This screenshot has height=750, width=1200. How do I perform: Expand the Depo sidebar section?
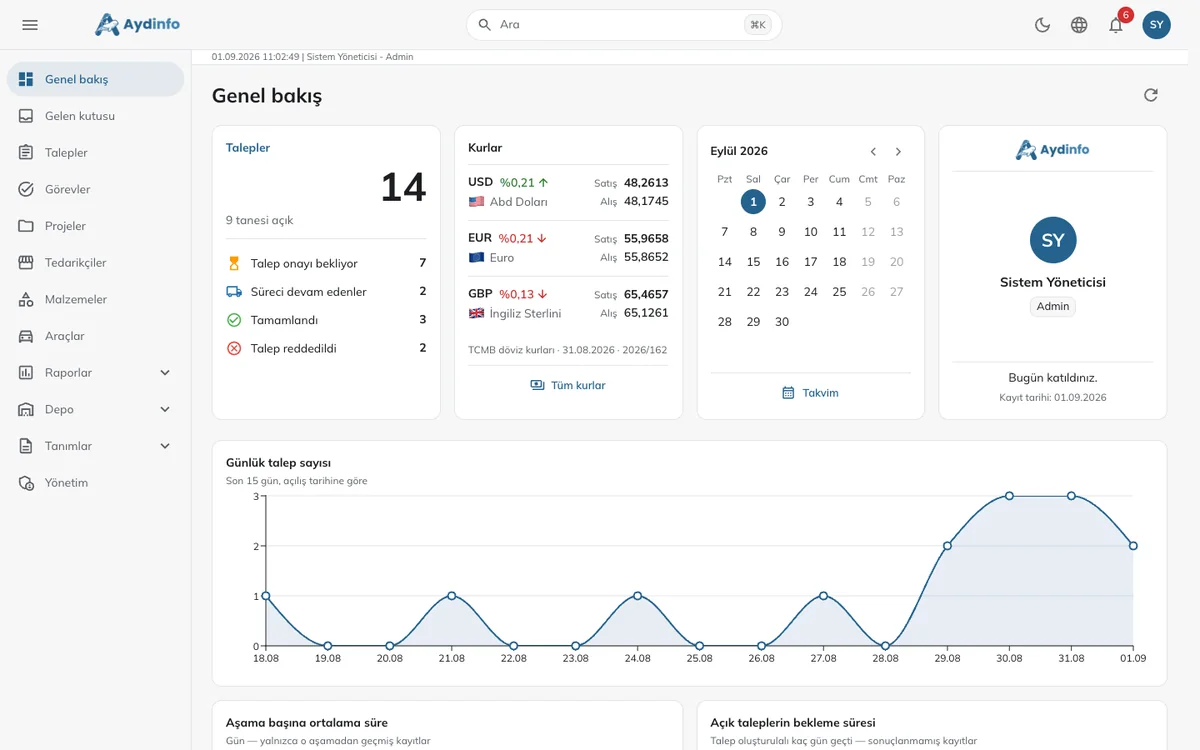pos(95,409)
